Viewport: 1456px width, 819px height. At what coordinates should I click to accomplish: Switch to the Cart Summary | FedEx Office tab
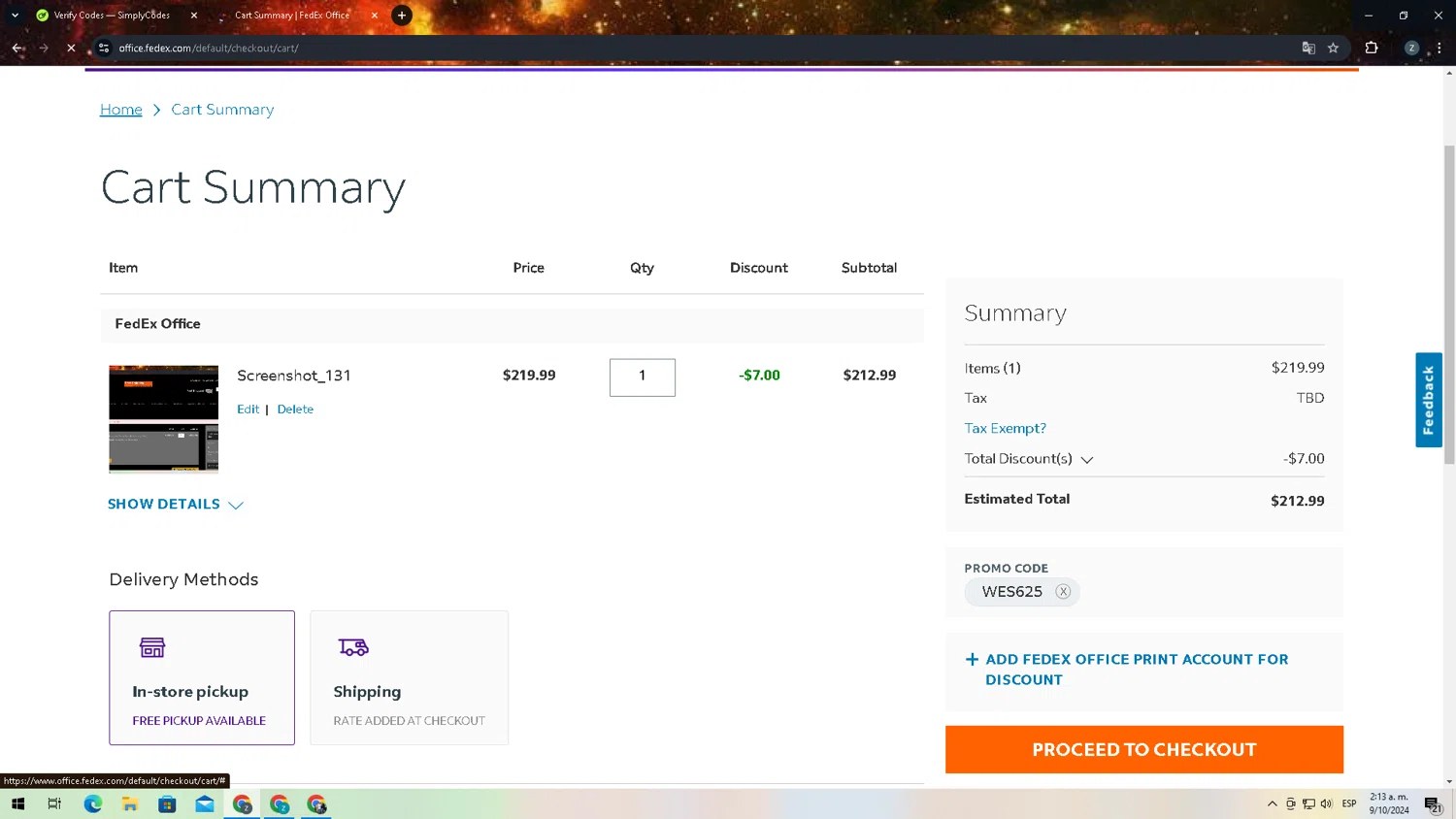292,16
